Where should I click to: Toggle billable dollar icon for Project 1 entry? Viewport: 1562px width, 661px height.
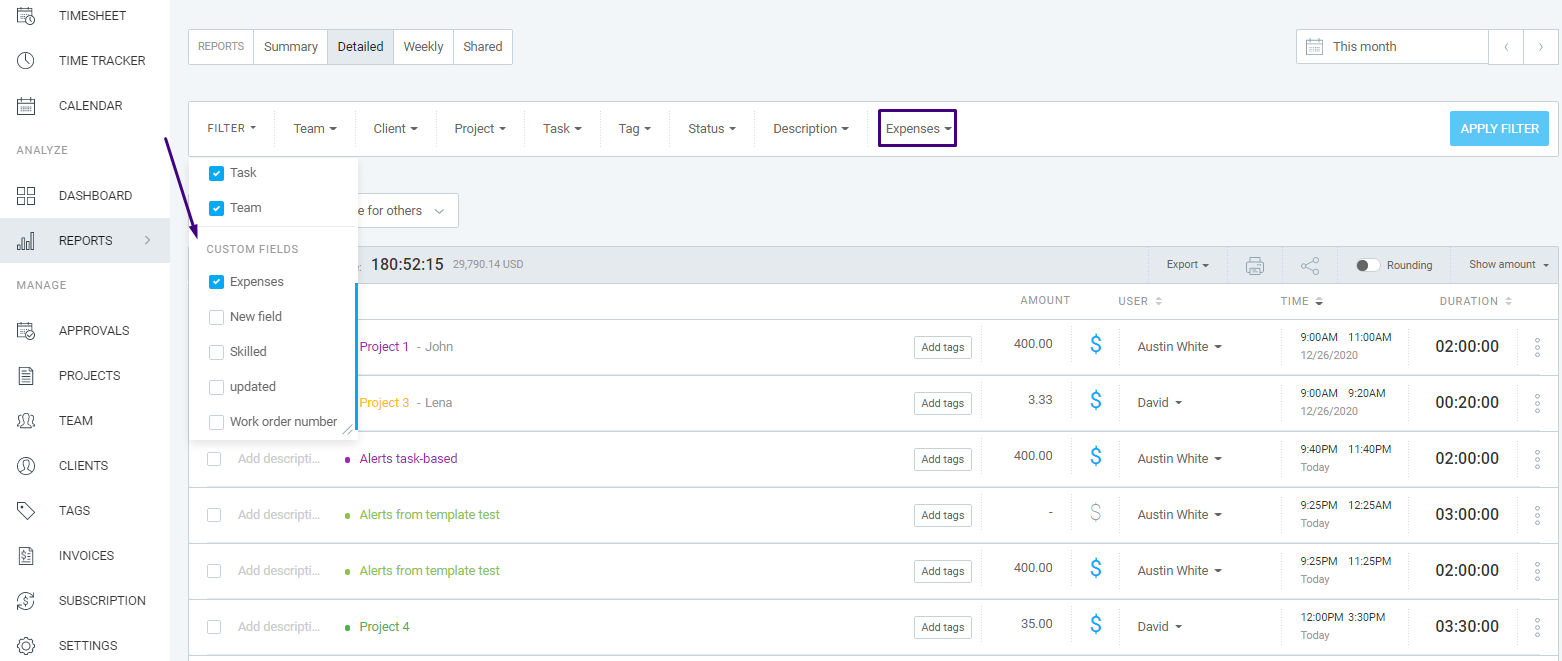[x=1095, y=346]
